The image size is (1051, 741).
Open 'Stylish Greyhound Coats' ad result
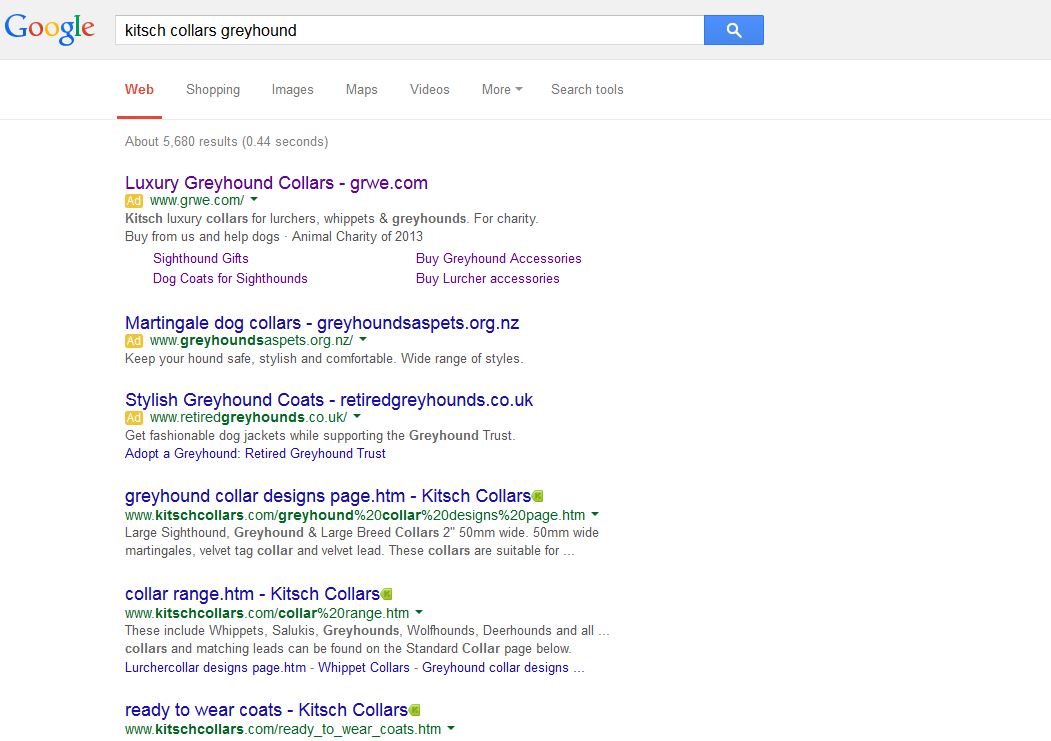coord(329,400)
